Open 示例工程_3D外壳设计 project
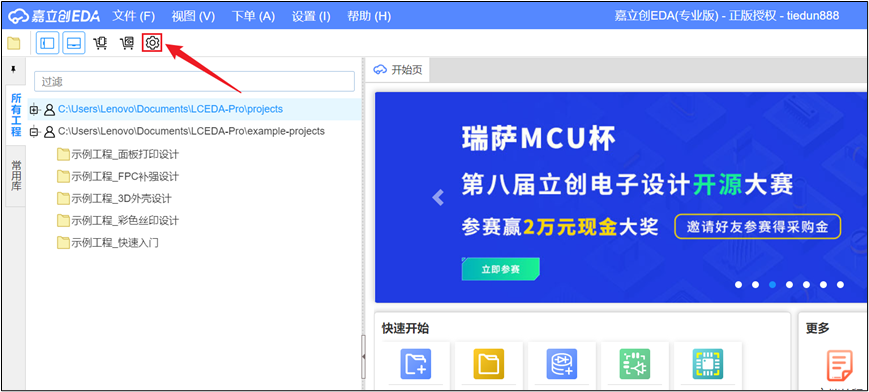Image resolution: width=869 pixels, height=392 pixels. click(121, 198)
